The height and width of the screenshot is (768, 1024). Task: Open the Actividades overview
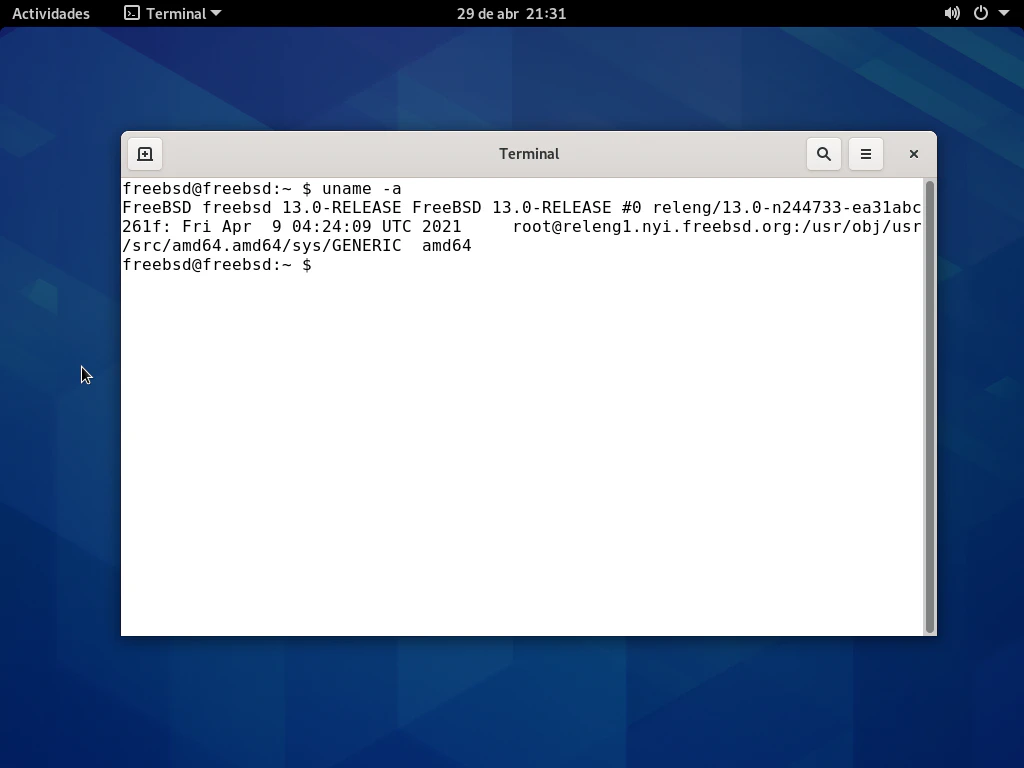[51, 13]
